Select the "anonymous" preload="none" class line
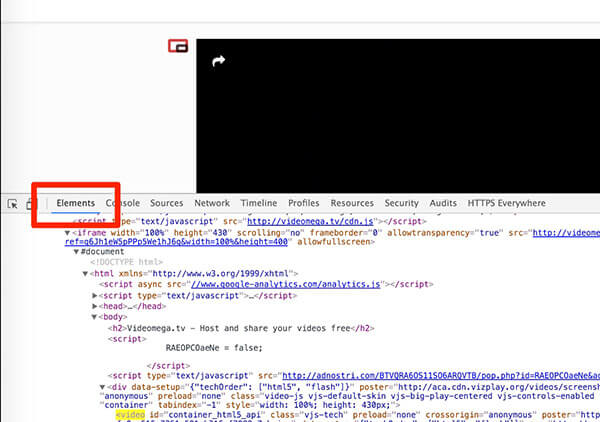Viewport: 600px width, 422px height. [x=347, y=396]
